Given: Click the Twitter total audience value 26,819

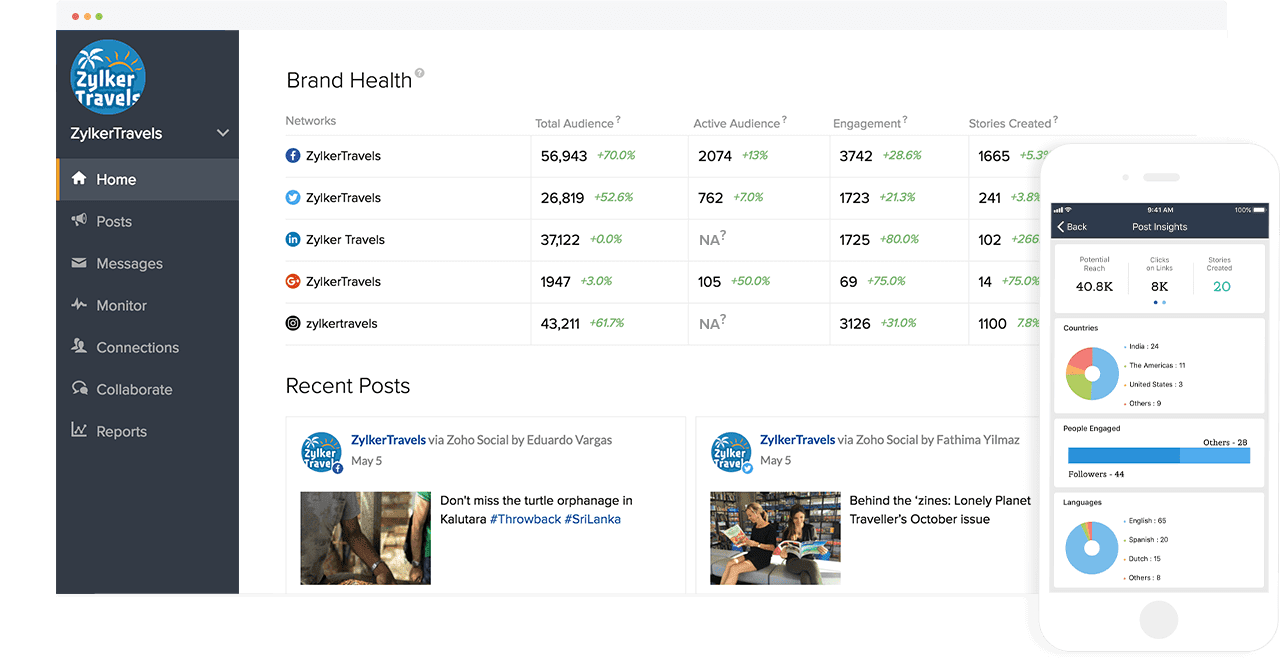Looking at the screenshot, I should 562,198.
